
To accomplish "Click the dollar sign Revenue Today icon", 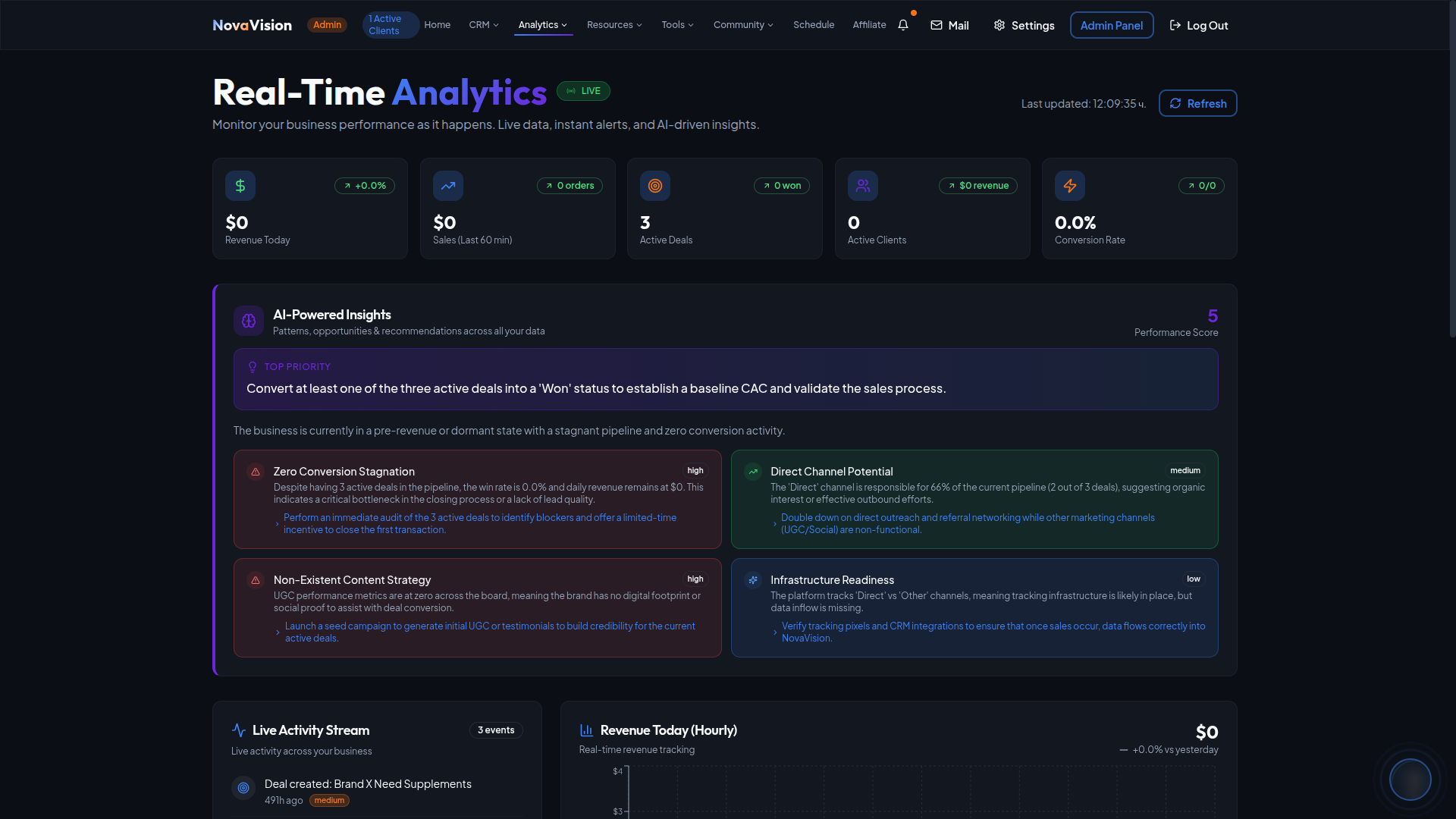I will tap(240, 186).
